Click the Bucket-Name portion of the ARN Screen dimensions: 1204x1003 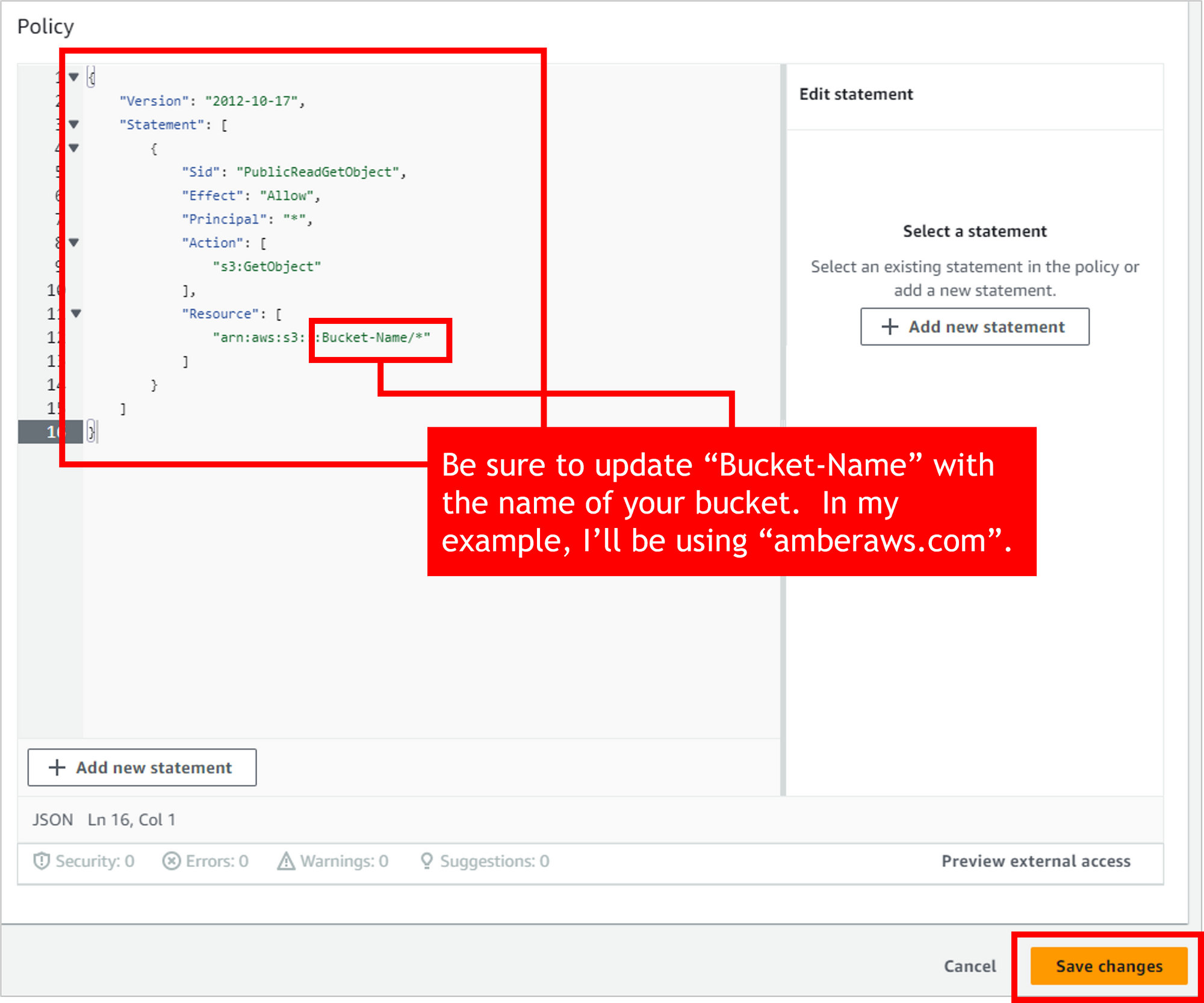[364, 338]
